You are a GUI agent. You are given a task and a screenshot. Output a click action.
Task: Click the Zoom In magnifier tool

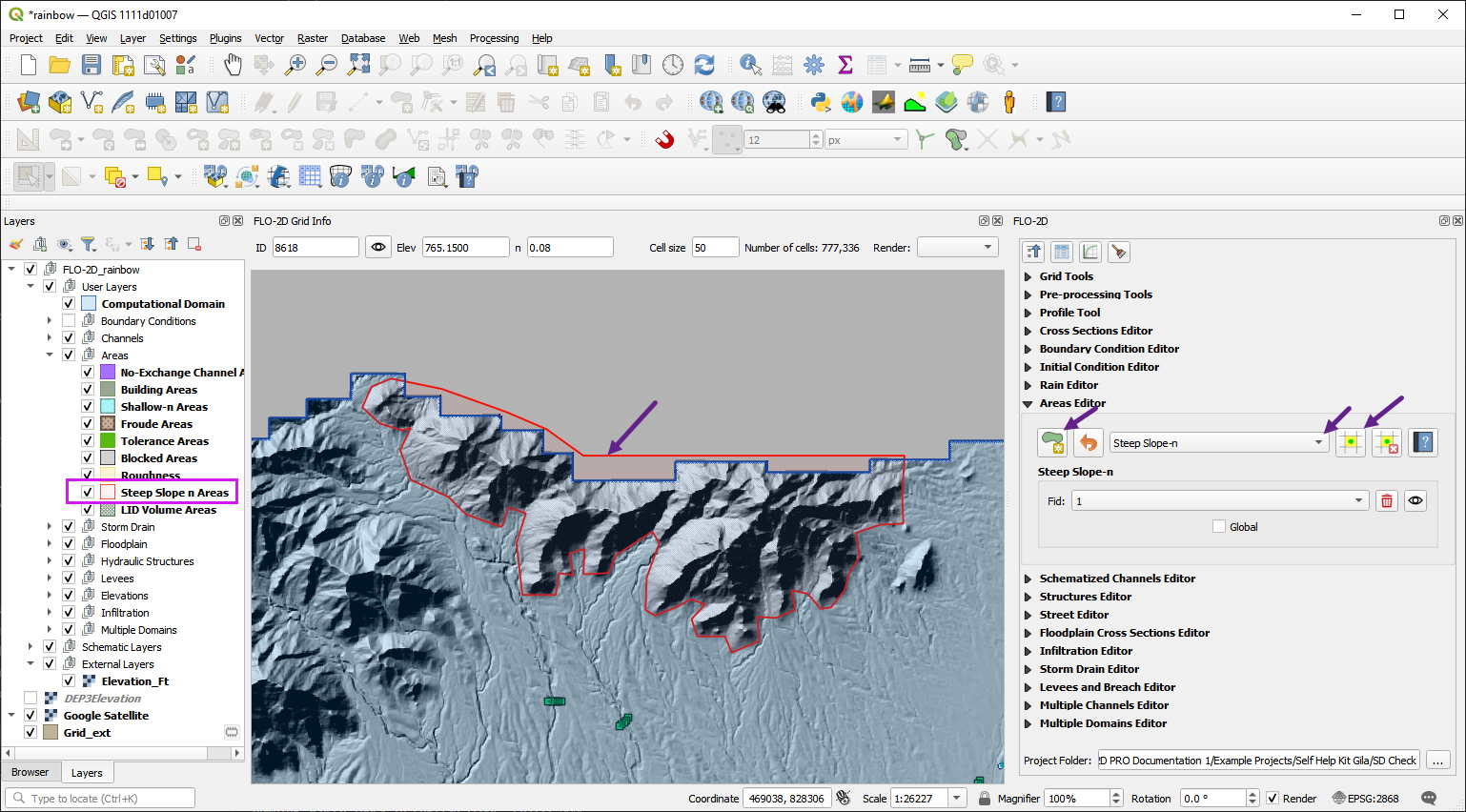(295, 65)
